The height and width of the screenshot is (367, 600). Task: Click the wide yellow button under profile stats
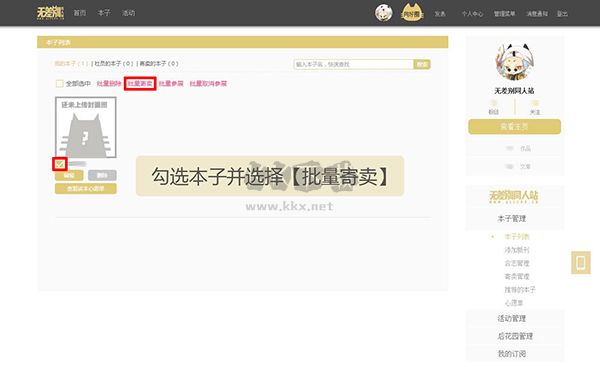tap(515, 127)
